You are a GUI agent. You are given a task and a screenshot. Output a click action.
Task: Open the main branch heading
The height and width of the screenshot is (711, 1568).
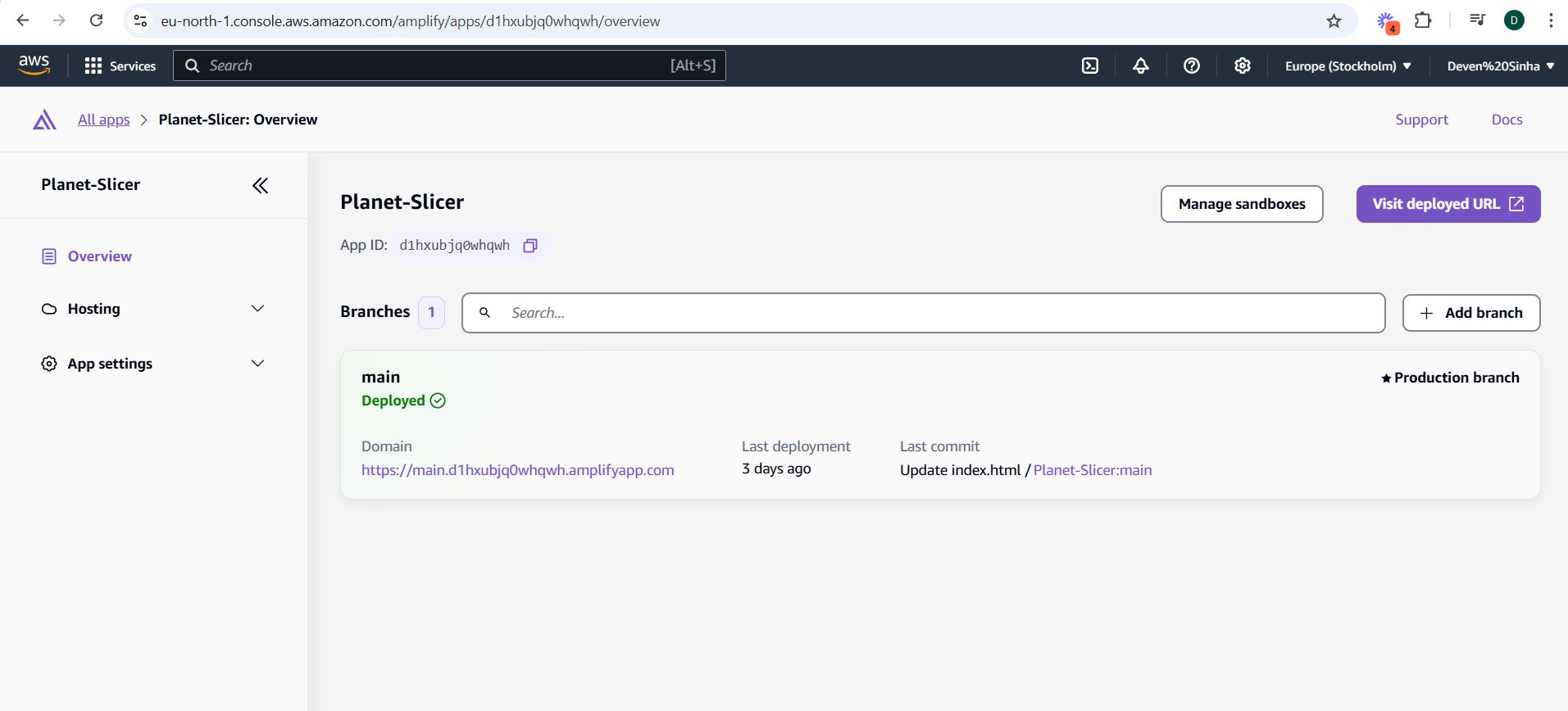point(381,377)
